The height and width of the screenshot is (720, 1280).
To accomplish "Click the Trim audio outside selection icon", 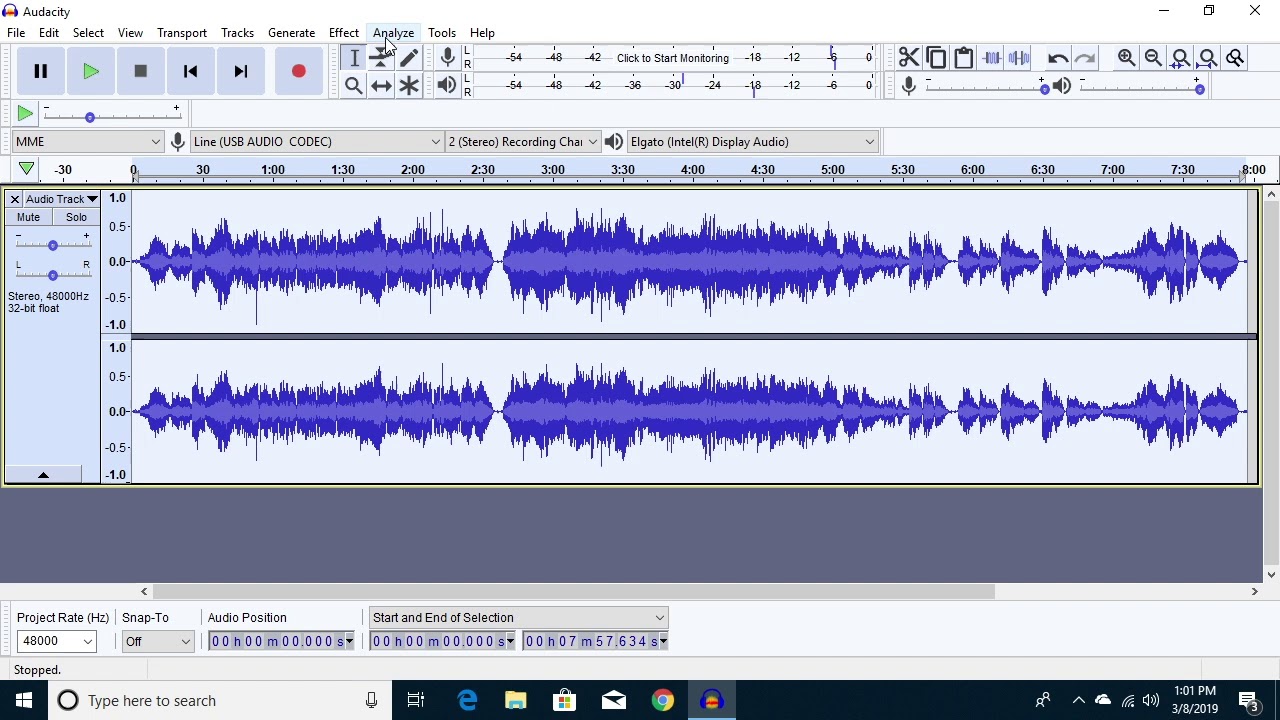I will point(992,58).
